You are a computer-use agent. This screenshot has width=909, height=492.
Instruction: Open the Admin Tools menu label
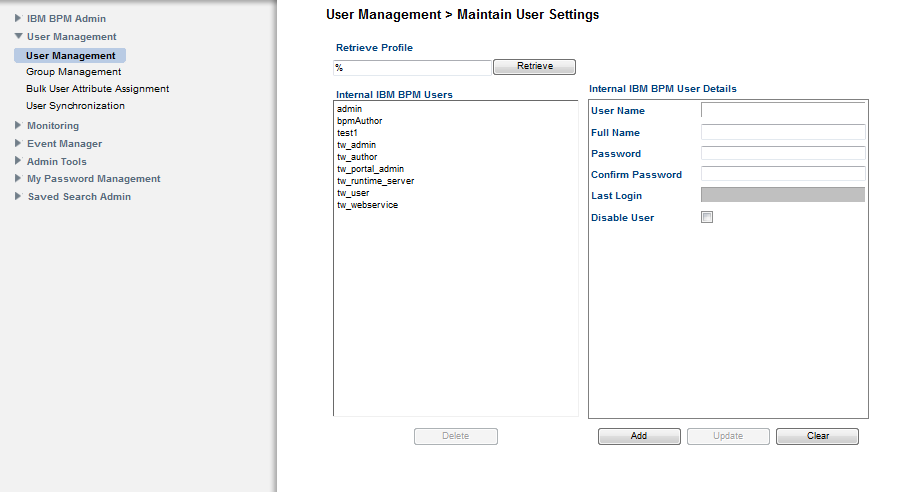[x=57, y=162]
